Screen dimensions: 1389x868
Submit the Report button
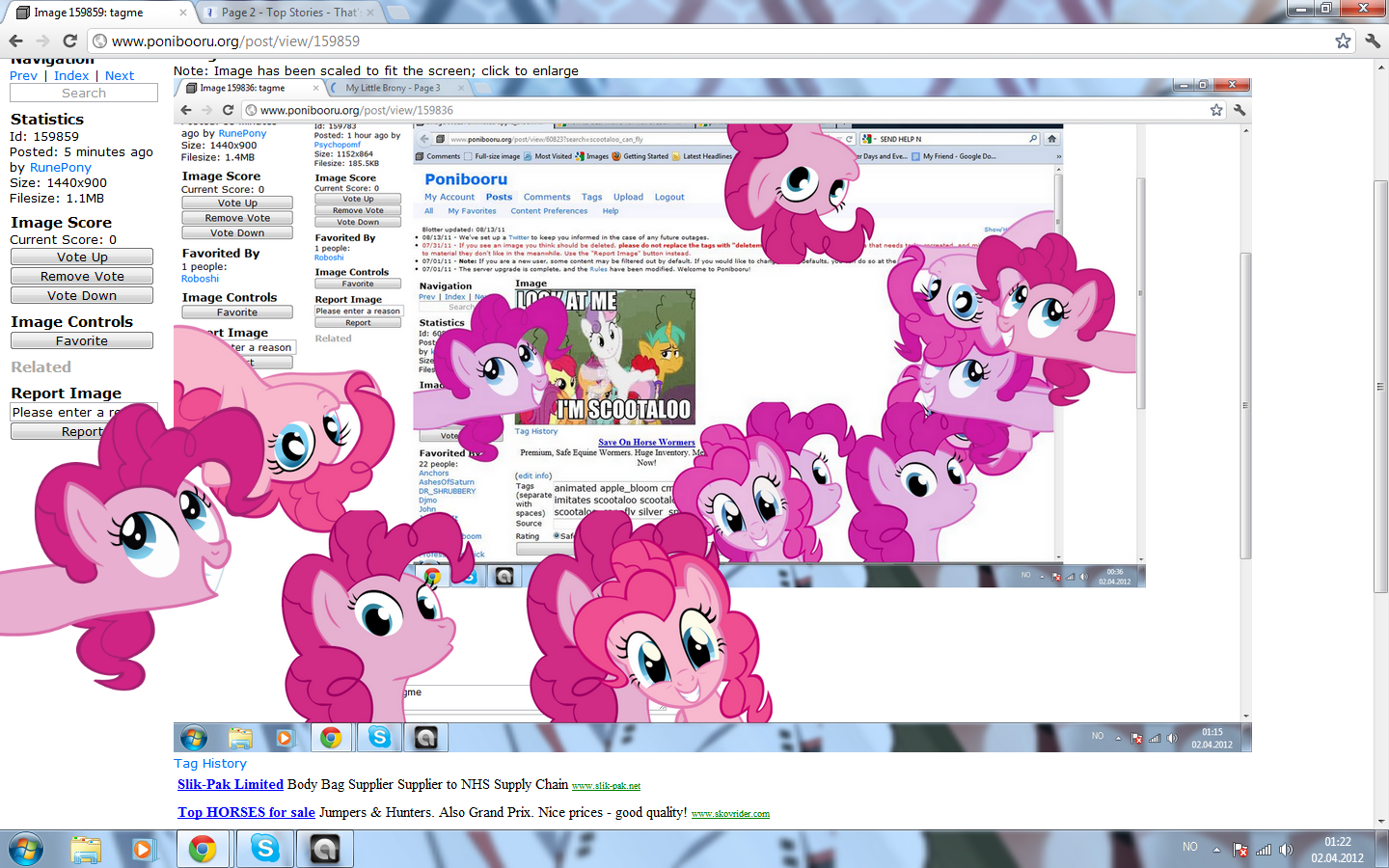(x=82, y=431)
